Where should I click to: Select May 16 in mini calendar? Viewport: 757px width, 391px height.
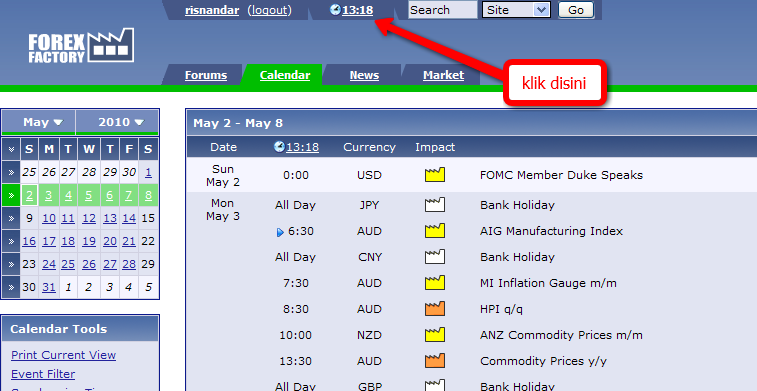click(29, 241)
